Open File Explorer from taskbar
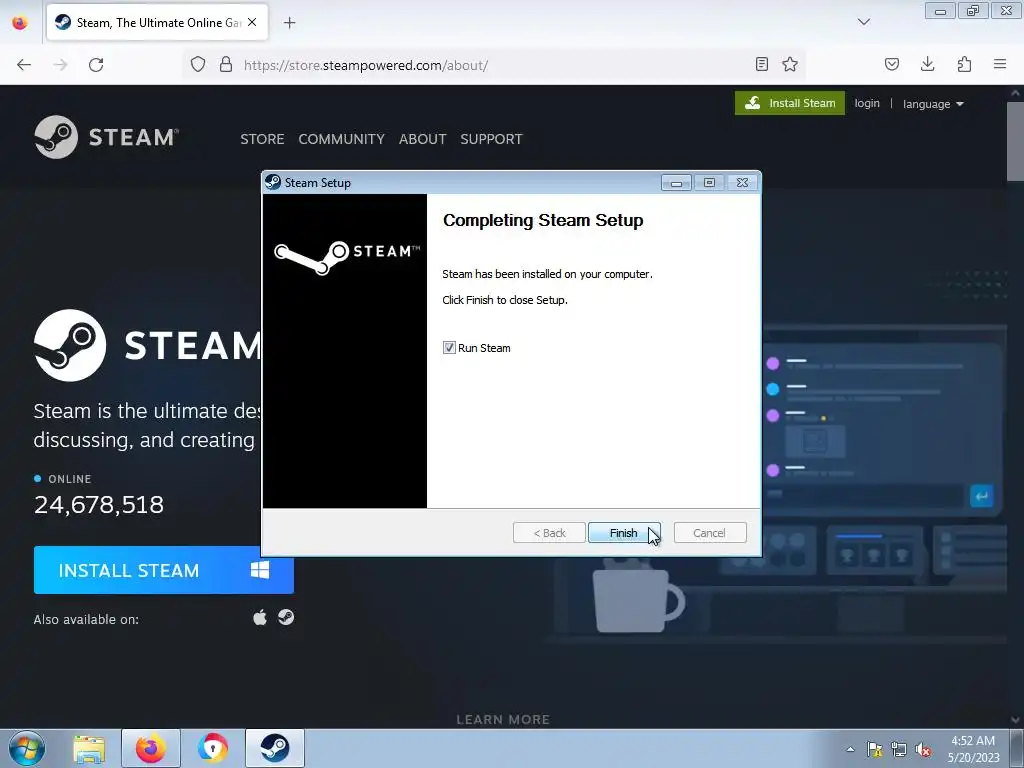 click(x=89, y=748)
